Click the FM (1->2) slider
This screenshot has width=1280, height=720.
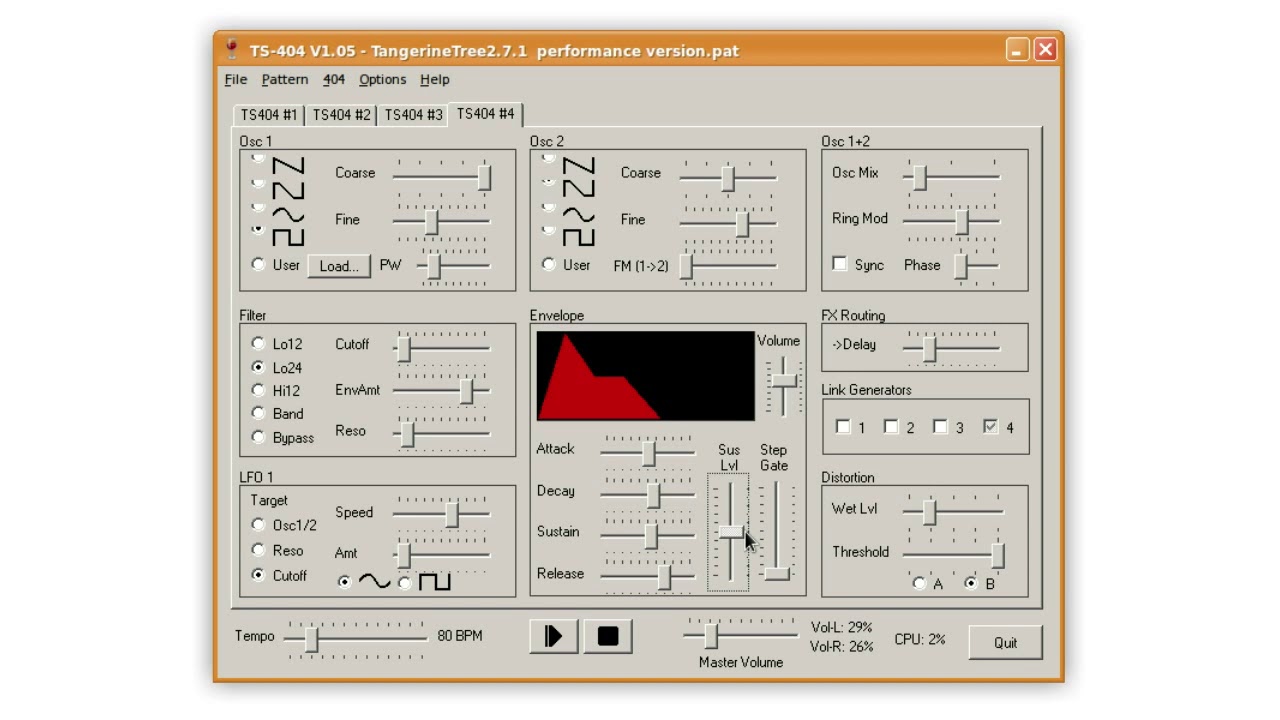click(x=728, y=265)
